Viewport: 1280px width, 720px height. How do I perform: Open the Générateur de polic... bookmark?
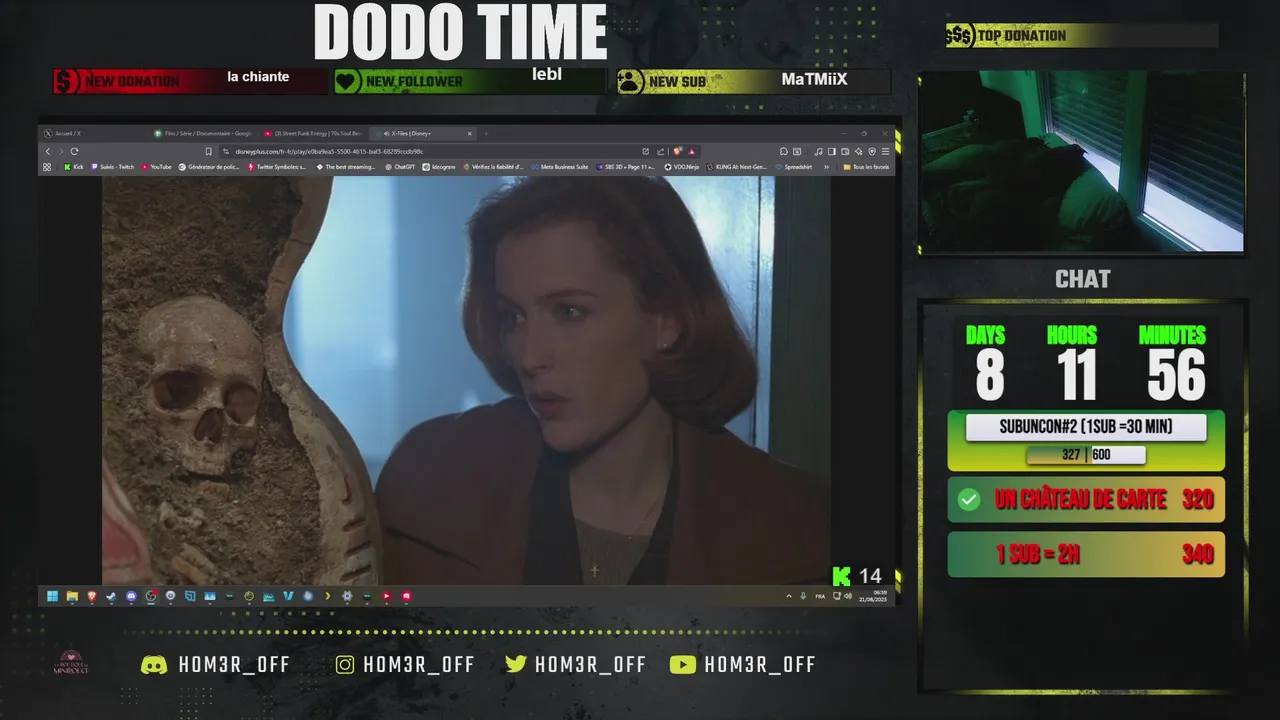tap(210, 167)
